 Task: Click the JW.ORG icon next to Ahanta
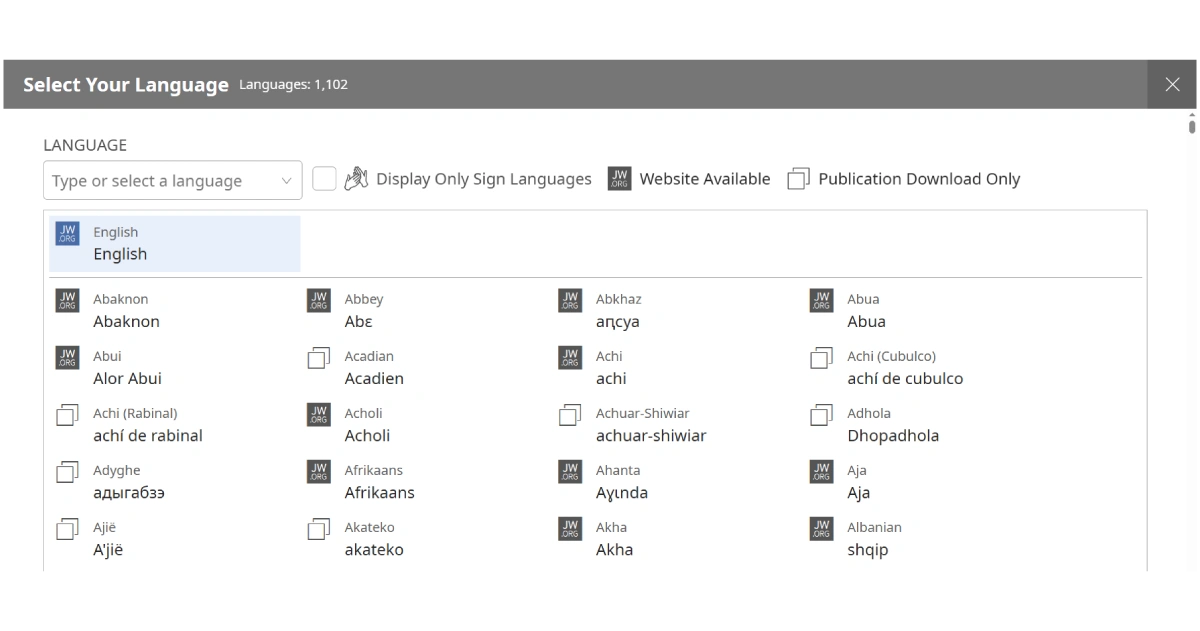point(570,472)
